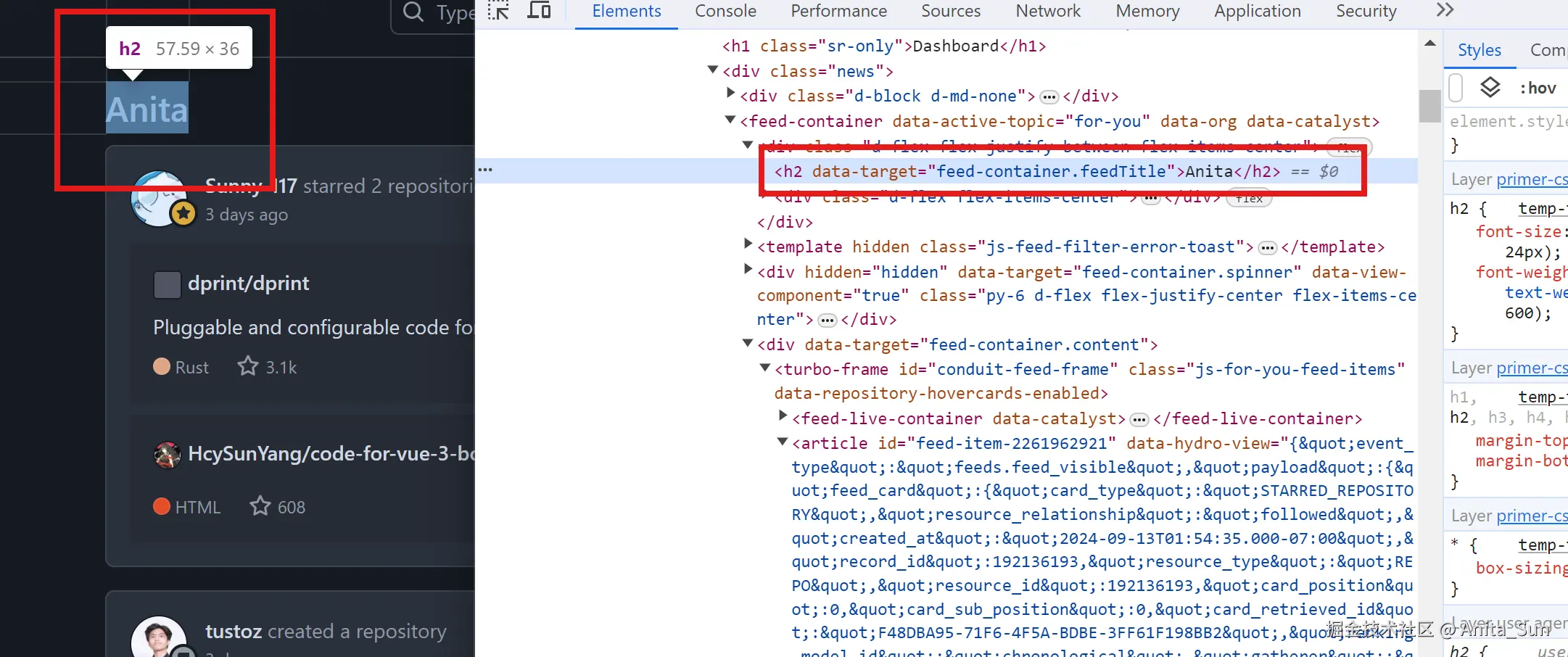Open primer-cs layer link above the * rule
The image size is (1568, 657).
pyautogui.click(x=1532, y=516)
